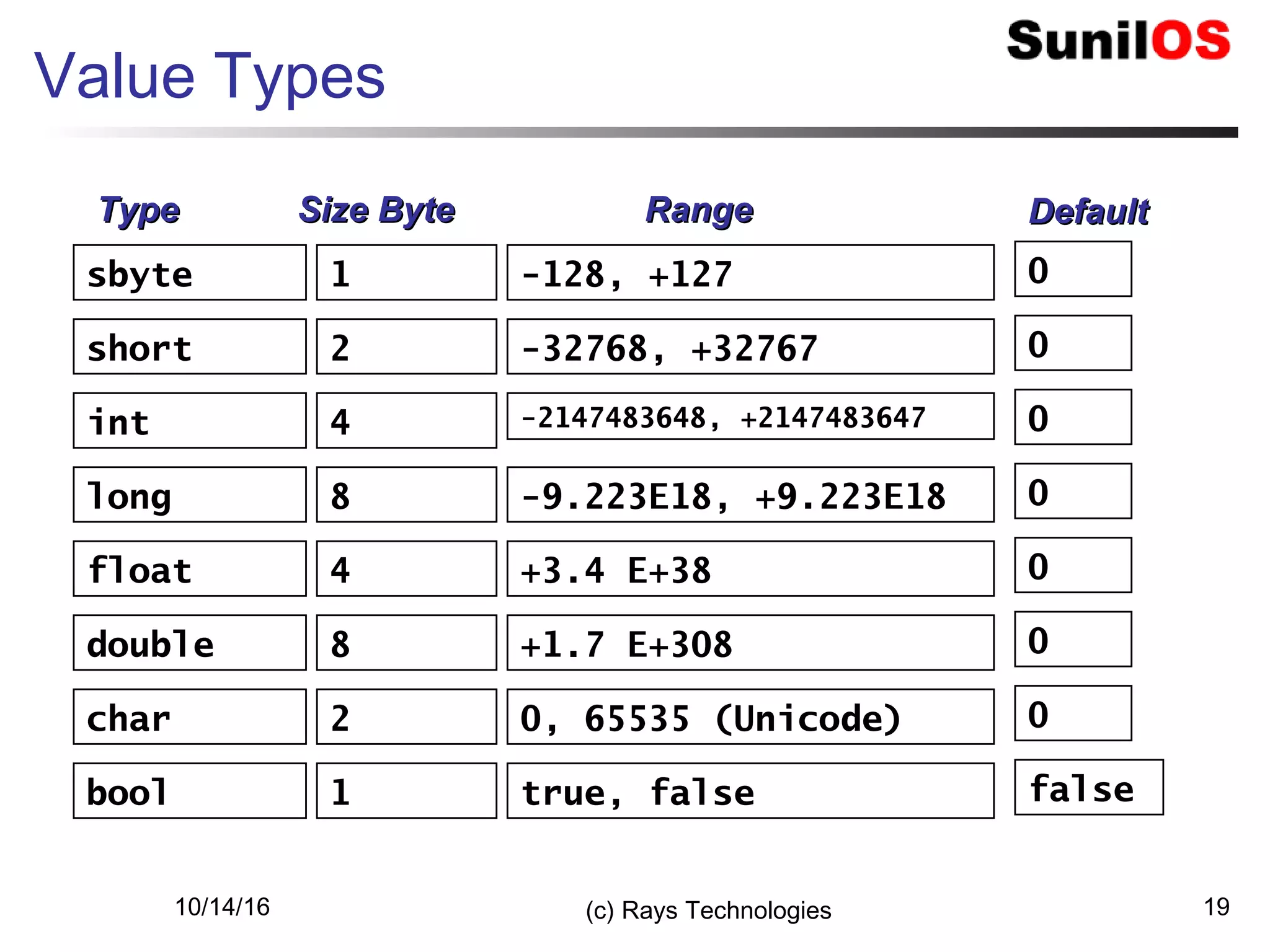
Task: Click the Value Types title
Action: tap(210, 76)
